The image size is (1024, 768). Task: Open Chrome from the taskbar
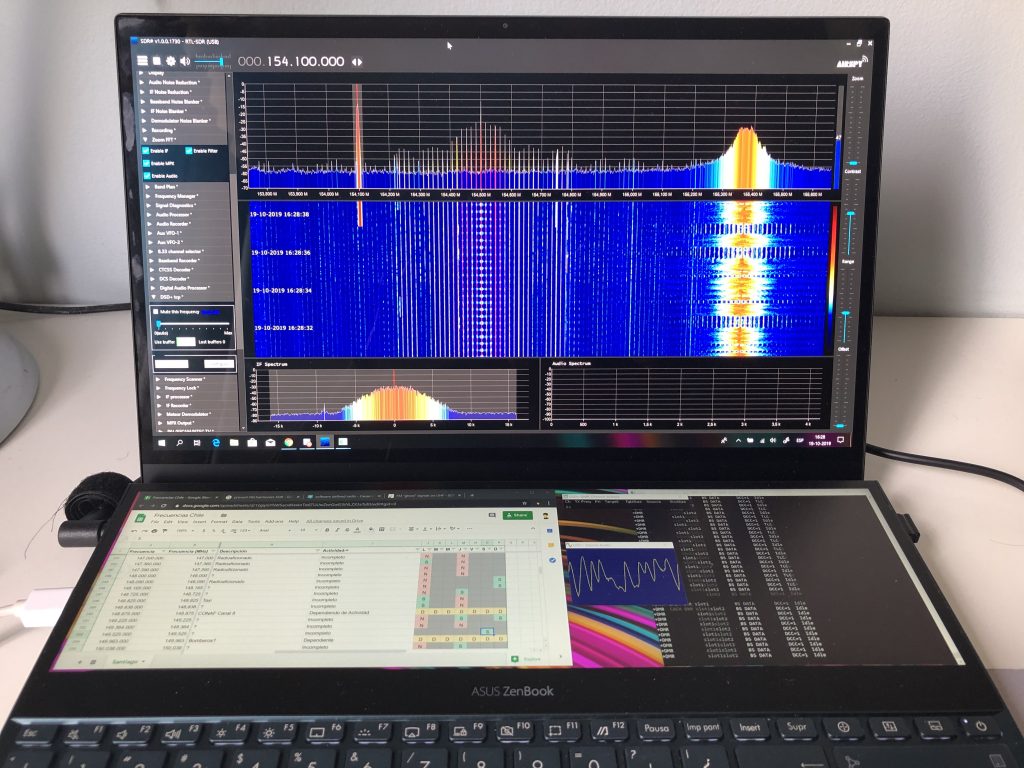(x=288, y=442)
